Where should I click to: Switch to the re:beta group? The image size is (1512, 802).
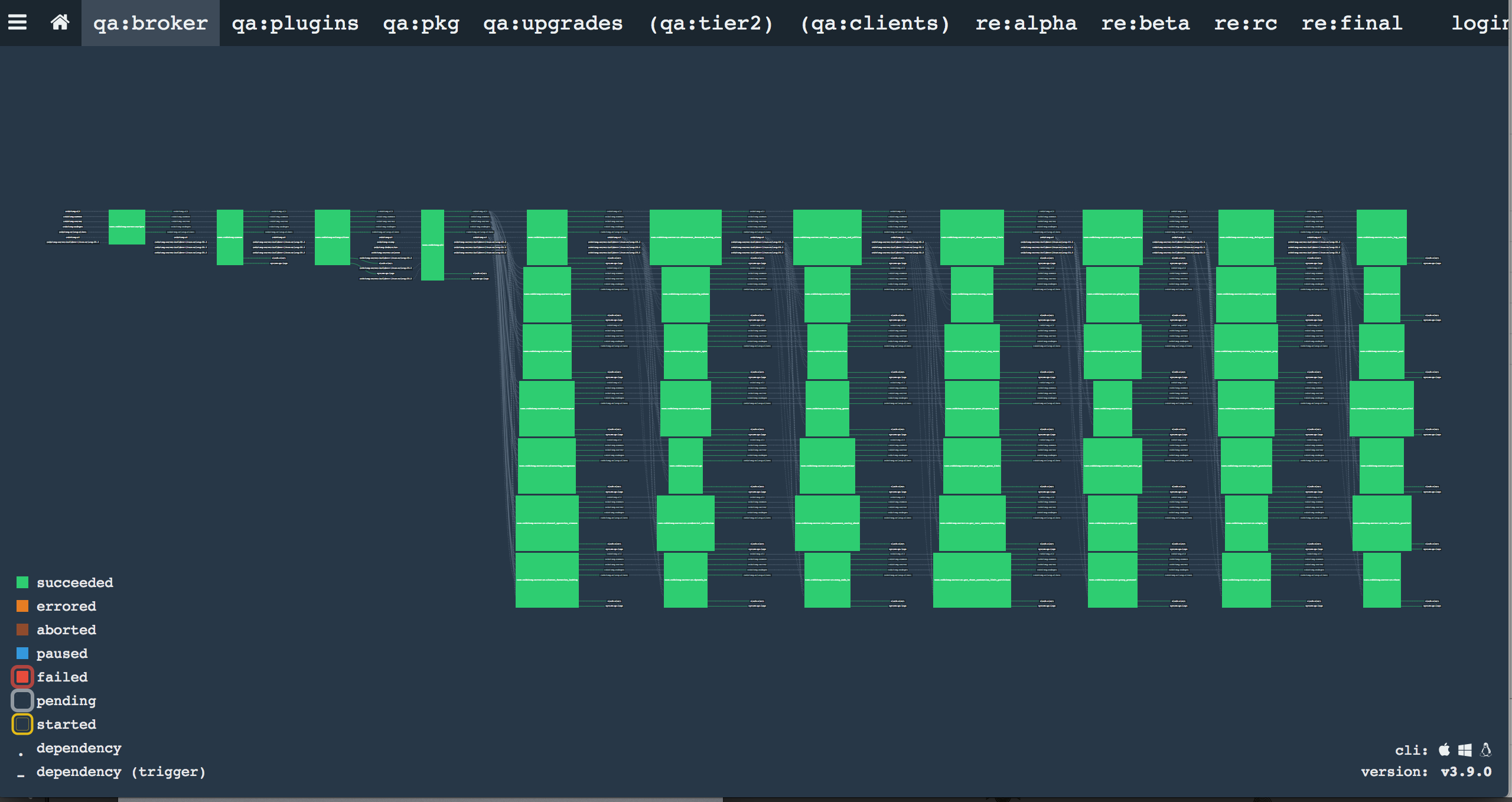1145,23
